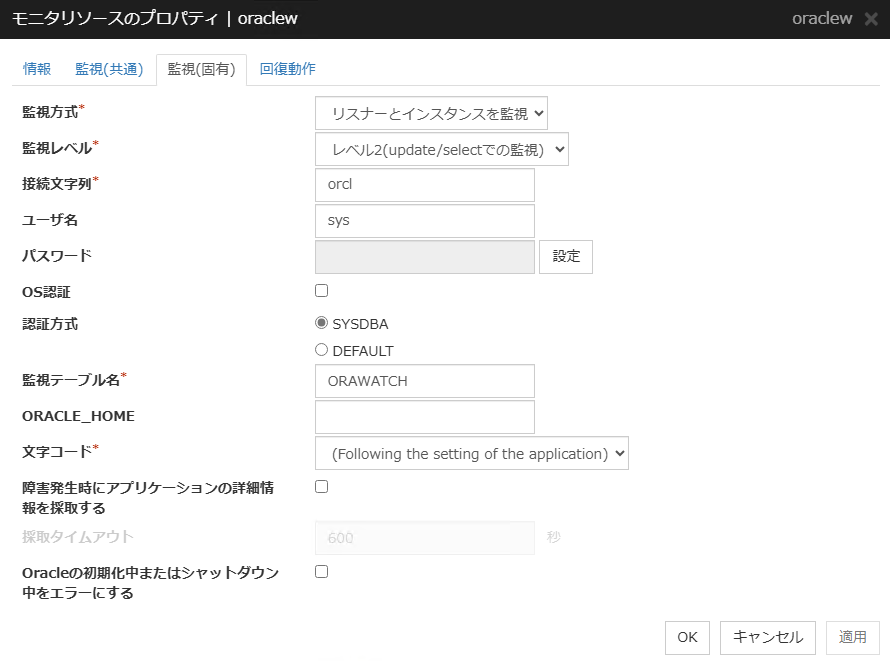
Task: Apply changes with the 適用 button
Action: click(x=852, y=637)
